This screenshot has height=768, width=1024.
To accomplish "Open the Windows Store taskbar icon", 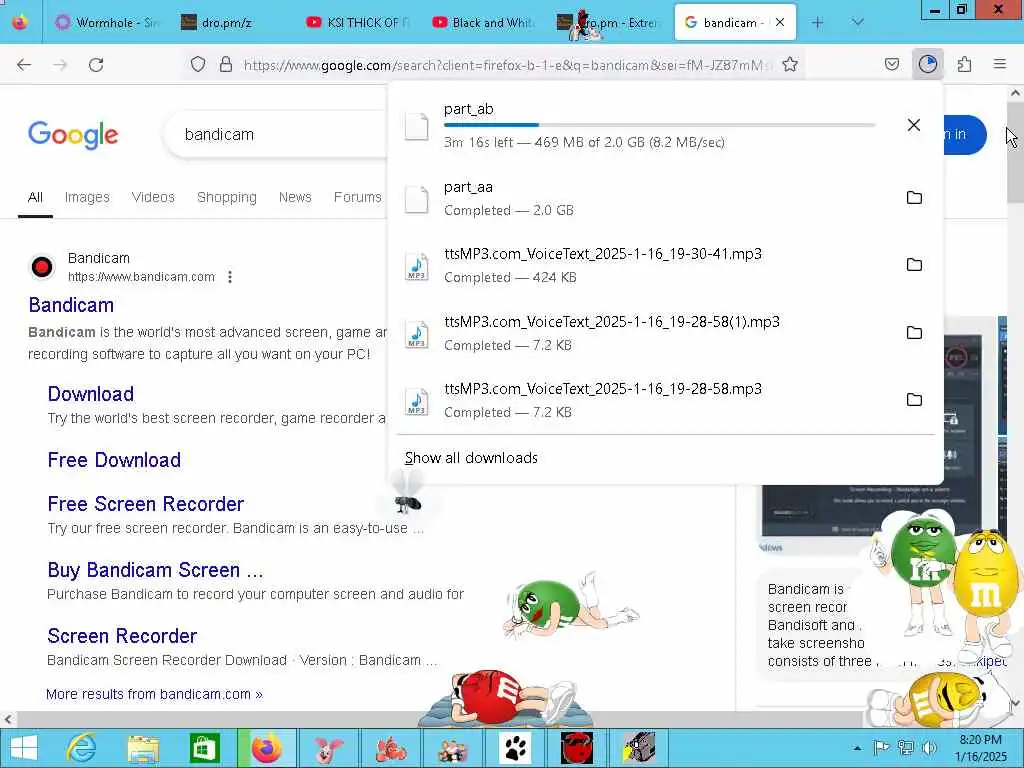I will pyautogui.click(x=204, y=748).
